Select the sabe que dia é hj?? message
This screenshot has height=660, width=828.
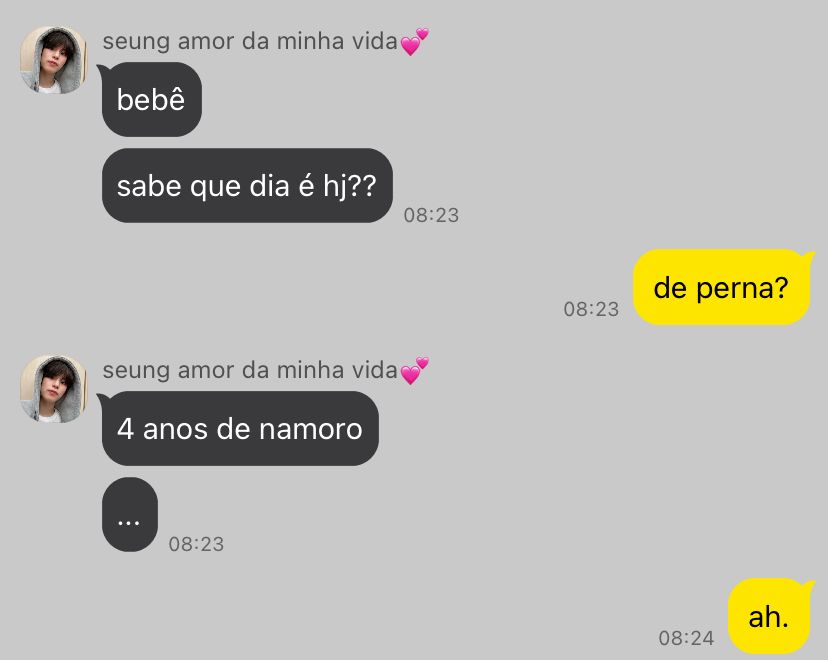pyautogui.click(x=247, y=186)
